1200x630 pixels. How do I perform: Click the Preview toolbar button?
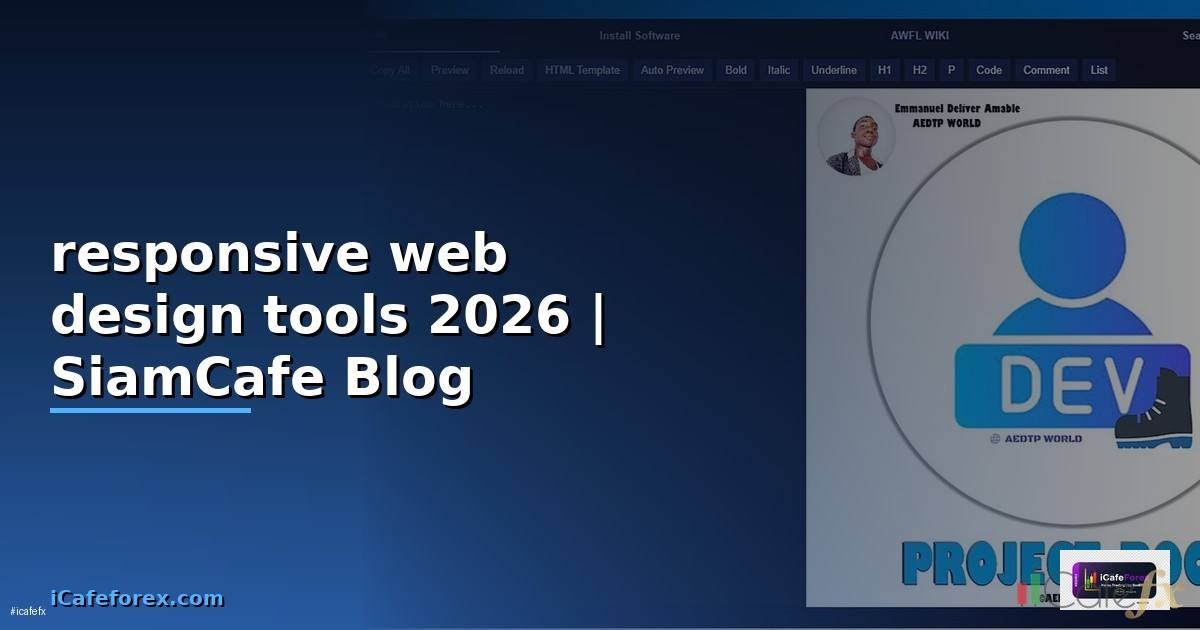coord(450,70)
